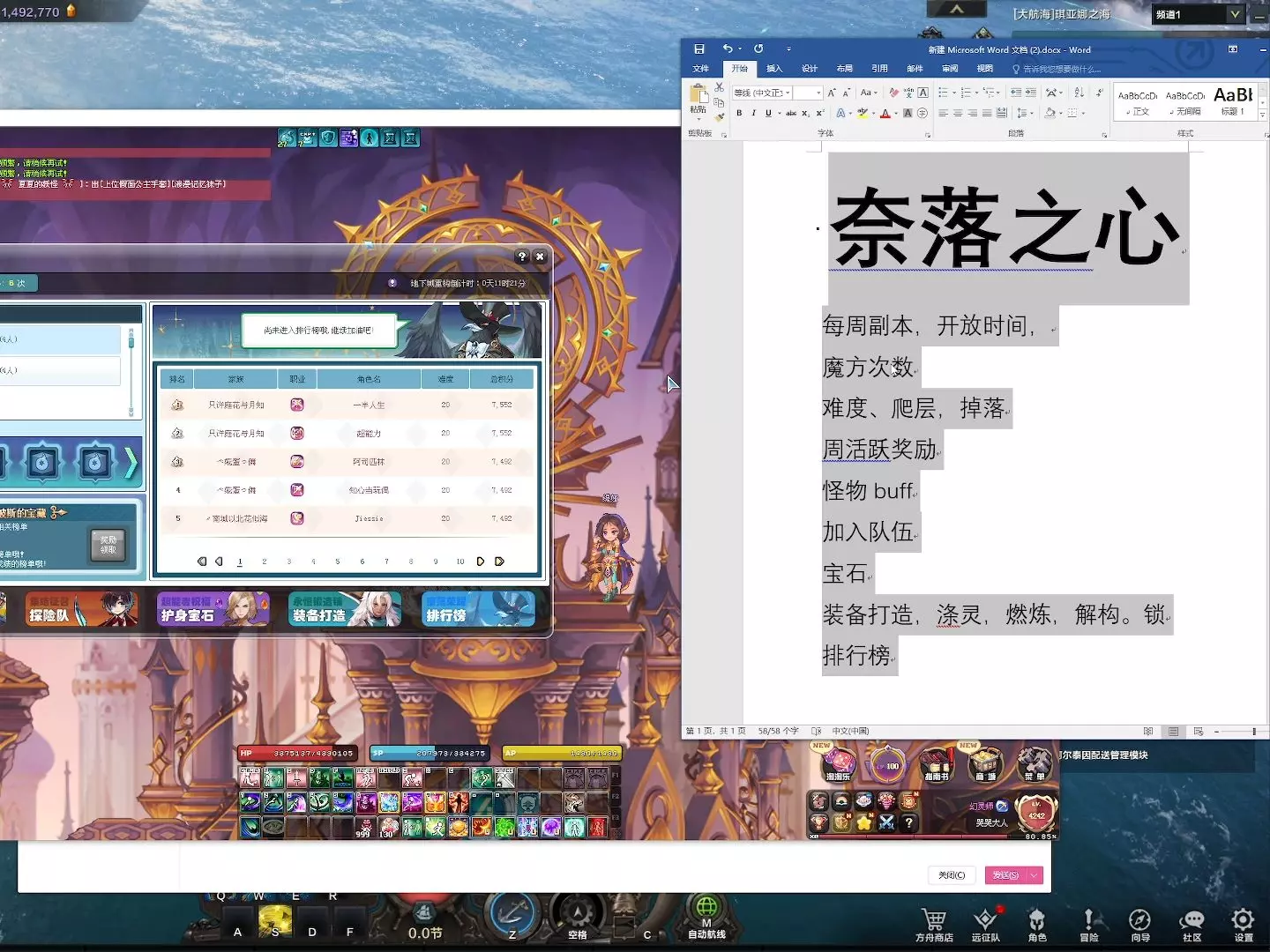1270x952 pixels.
Task: Open the 冒险 adventure menu
Action: click(1088, 926)
